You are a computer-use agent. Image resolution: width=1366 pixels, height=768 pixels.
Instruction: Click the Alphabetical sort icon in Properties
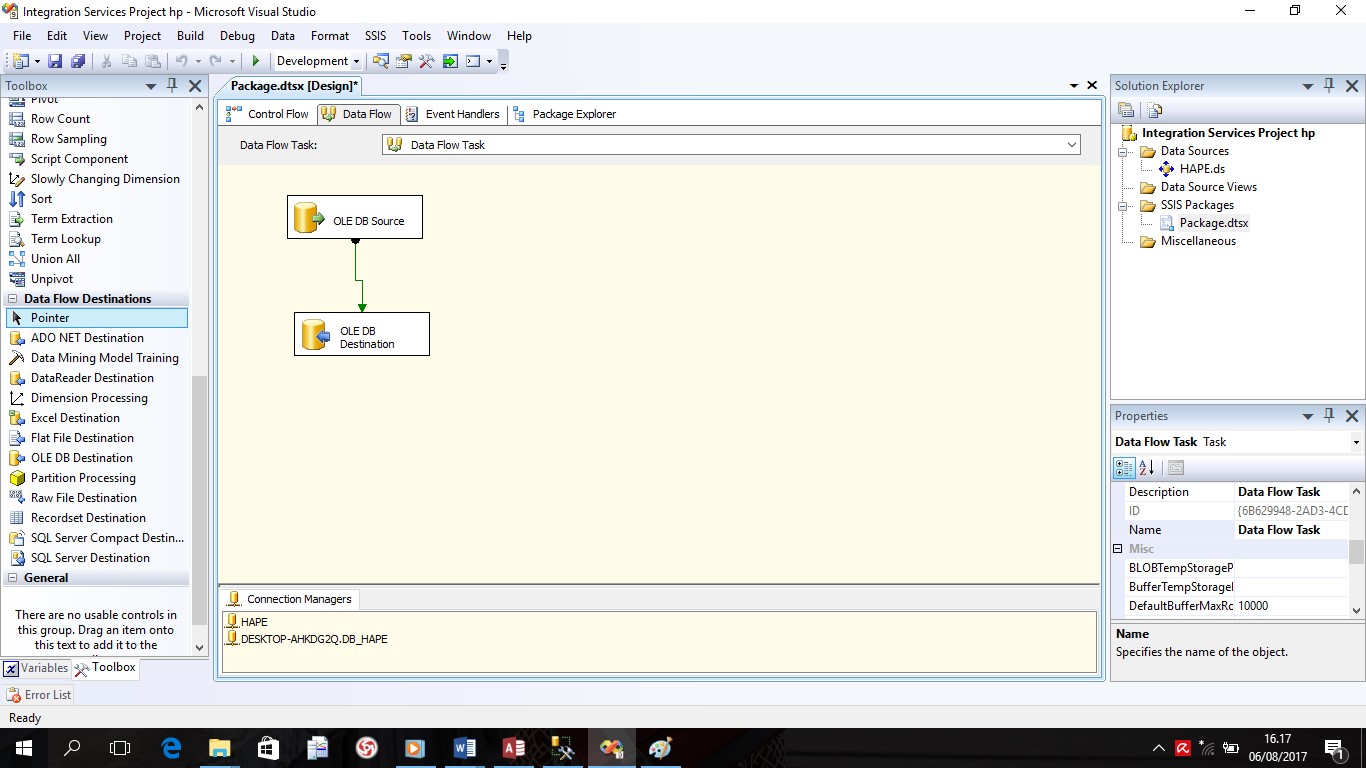pyautogui.click(x=1147, y=467)
